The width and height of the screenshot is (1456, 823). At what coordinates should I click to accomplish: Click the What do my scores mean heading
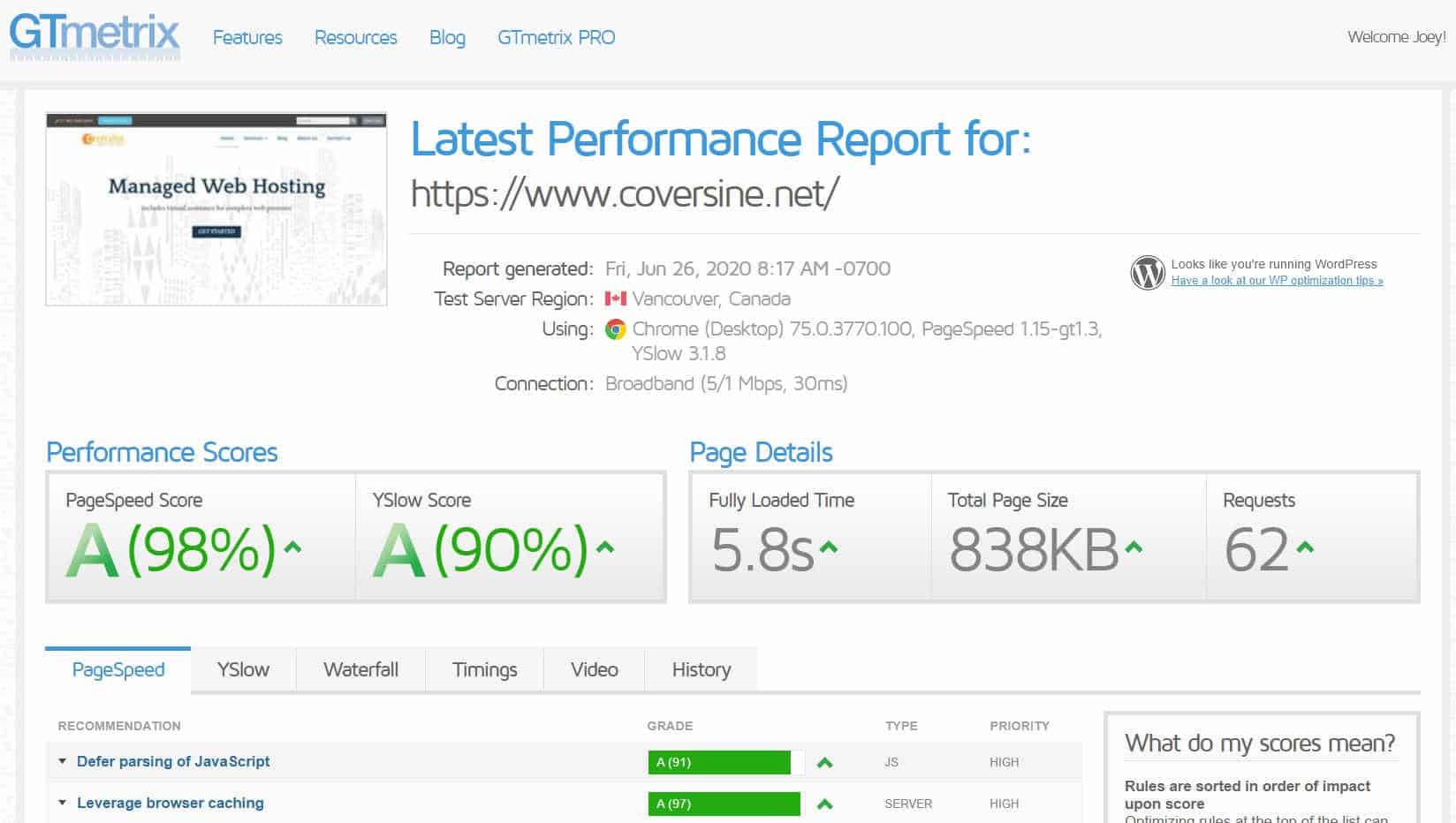tap(1260, 743)
